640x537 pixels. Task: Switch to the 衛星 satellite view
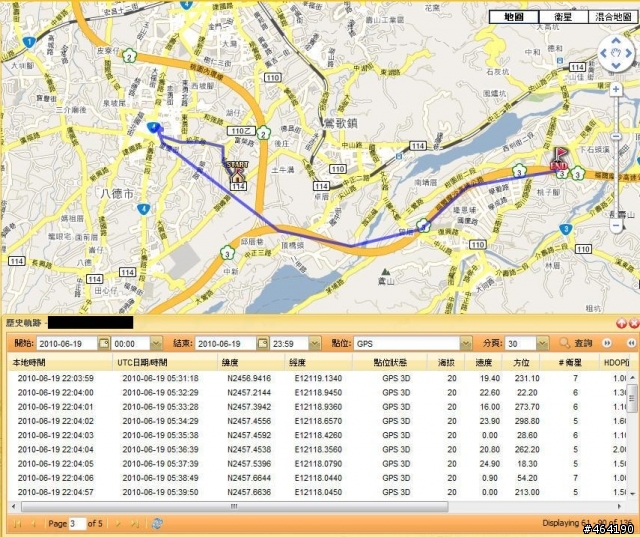[563, 17]
